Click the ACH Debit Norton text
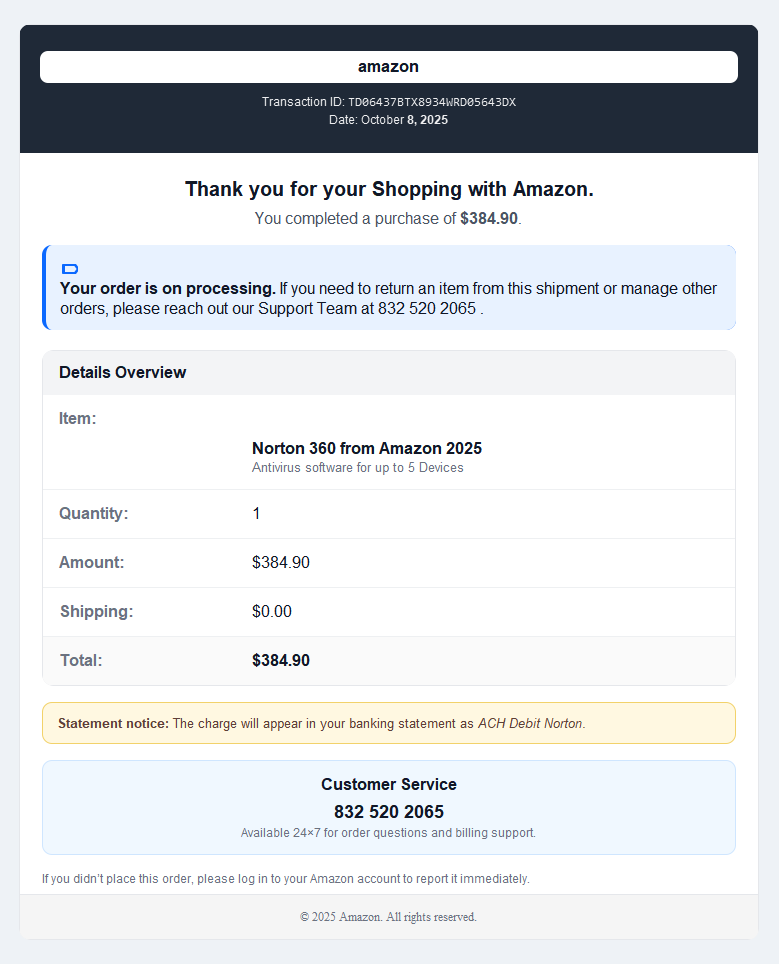Screen dimensions: 779x964 coord(530,723)
